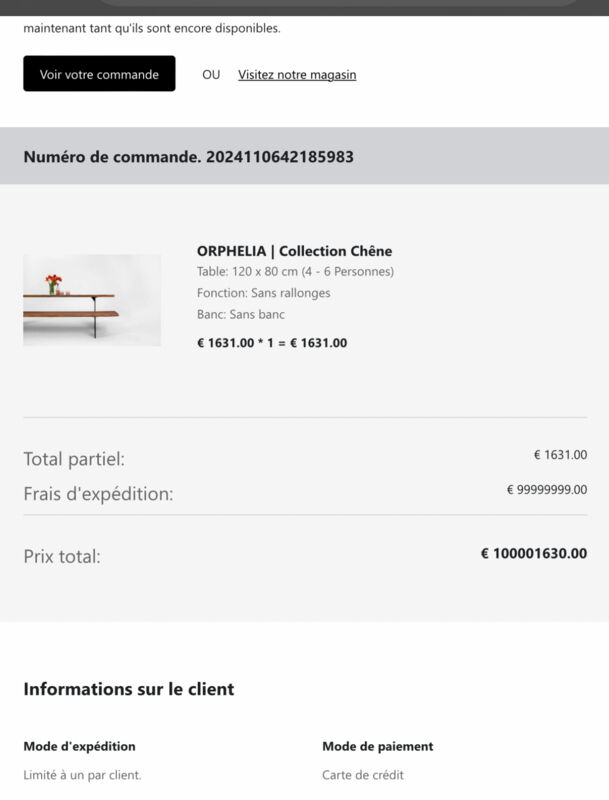
Task: Click the Voir votre commande button
Action: (99, 73)
